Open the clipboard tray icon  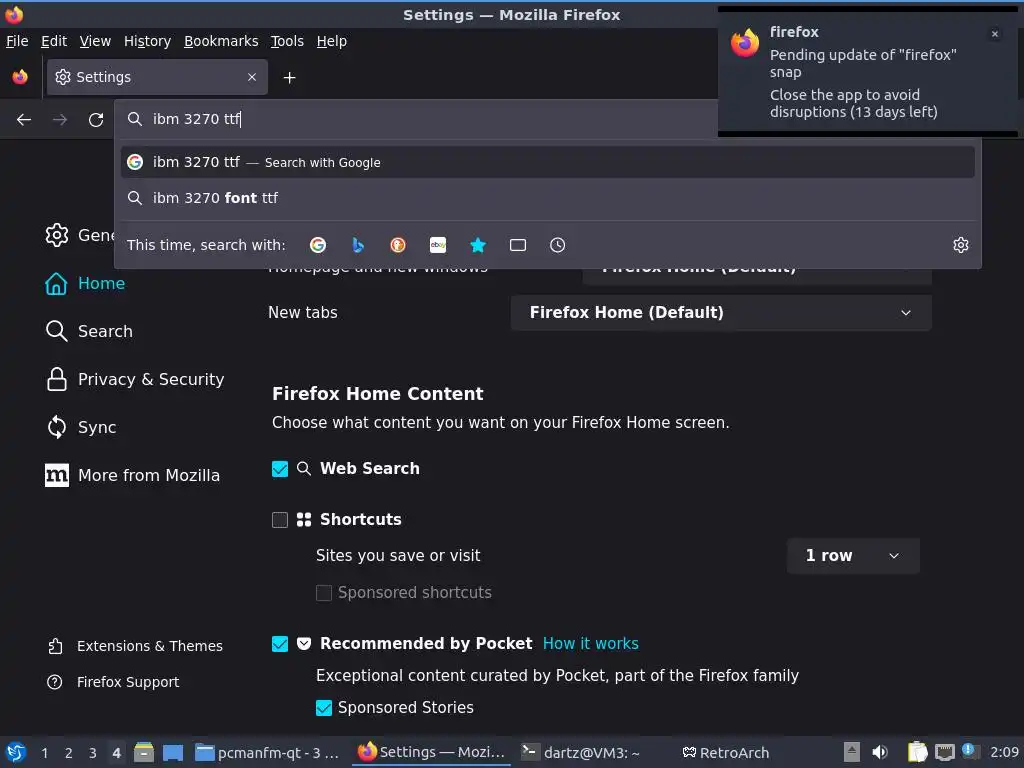(x=918, y=752)
